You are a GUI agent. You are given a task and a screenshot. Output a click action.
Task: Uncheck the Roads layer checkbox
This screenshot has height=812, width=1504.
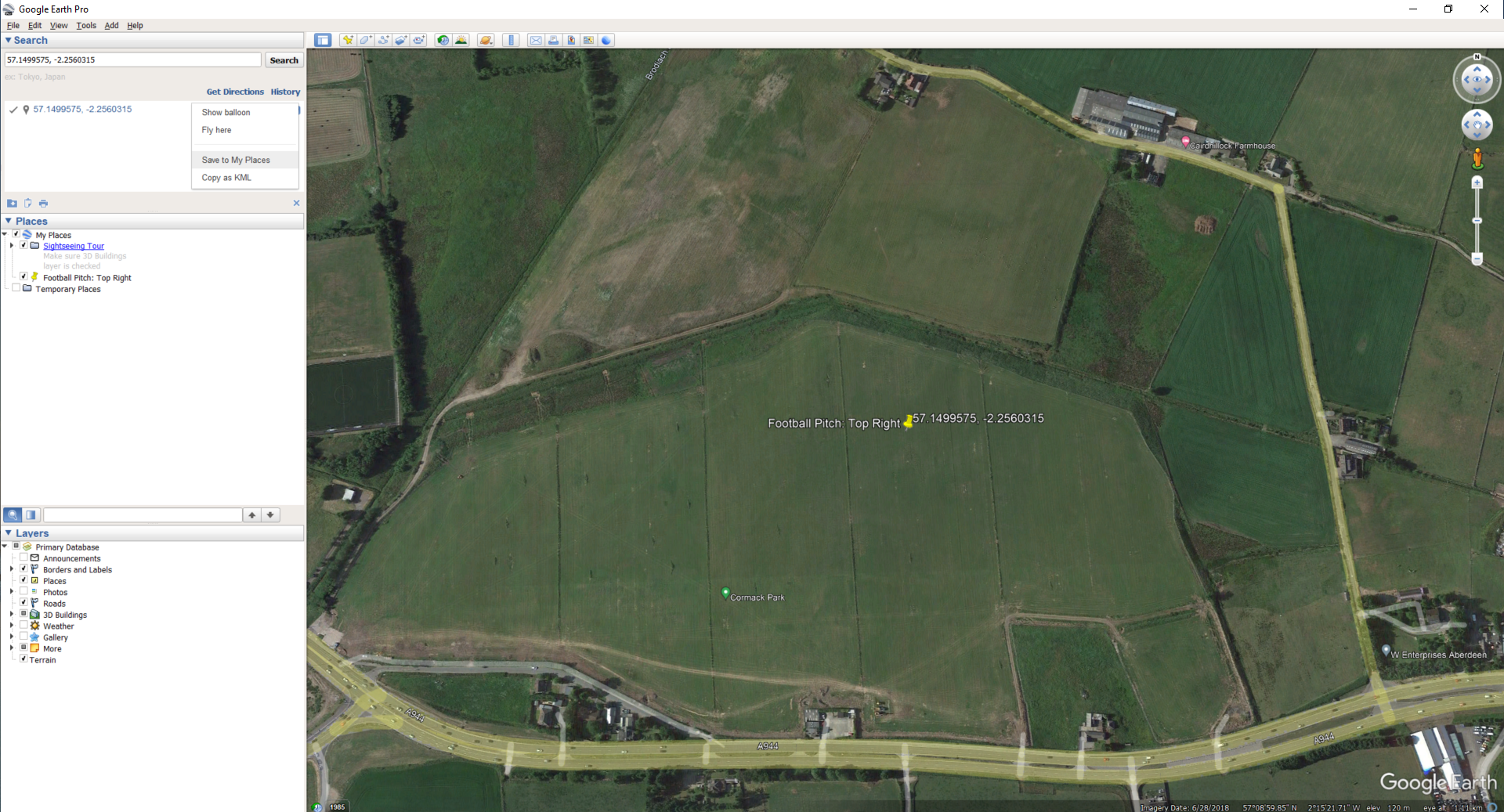(23, 603)
